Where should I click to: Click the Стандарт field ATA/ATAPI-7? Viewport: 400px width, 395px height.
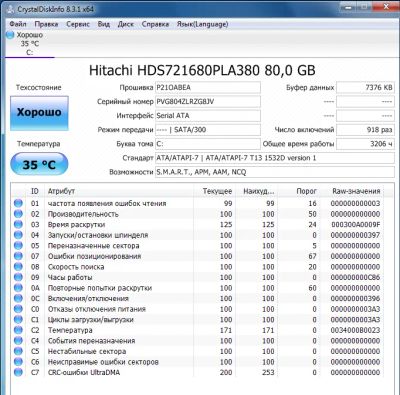[x=275, y=158]
